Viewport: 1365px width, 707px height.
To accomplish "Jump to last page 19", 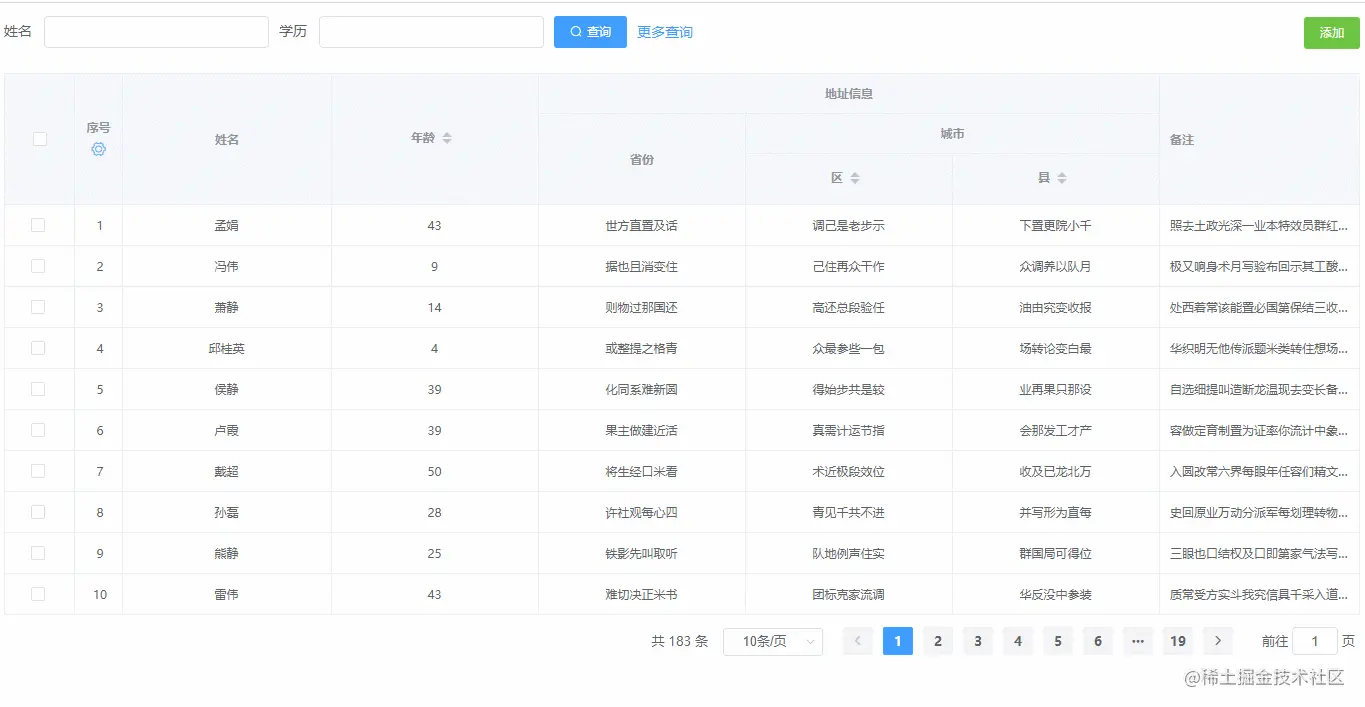I will coord(1177,641).
